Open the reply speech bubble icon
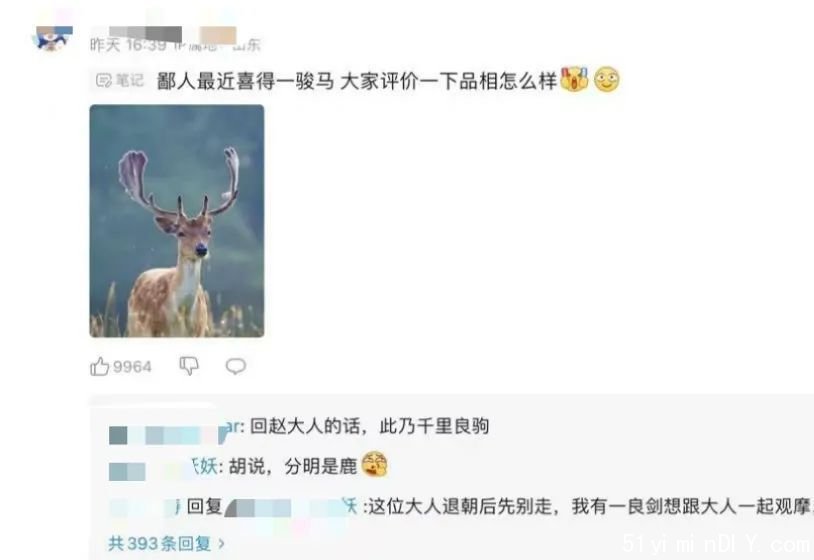The image size is (814, 560). click(x=235, y=366)
